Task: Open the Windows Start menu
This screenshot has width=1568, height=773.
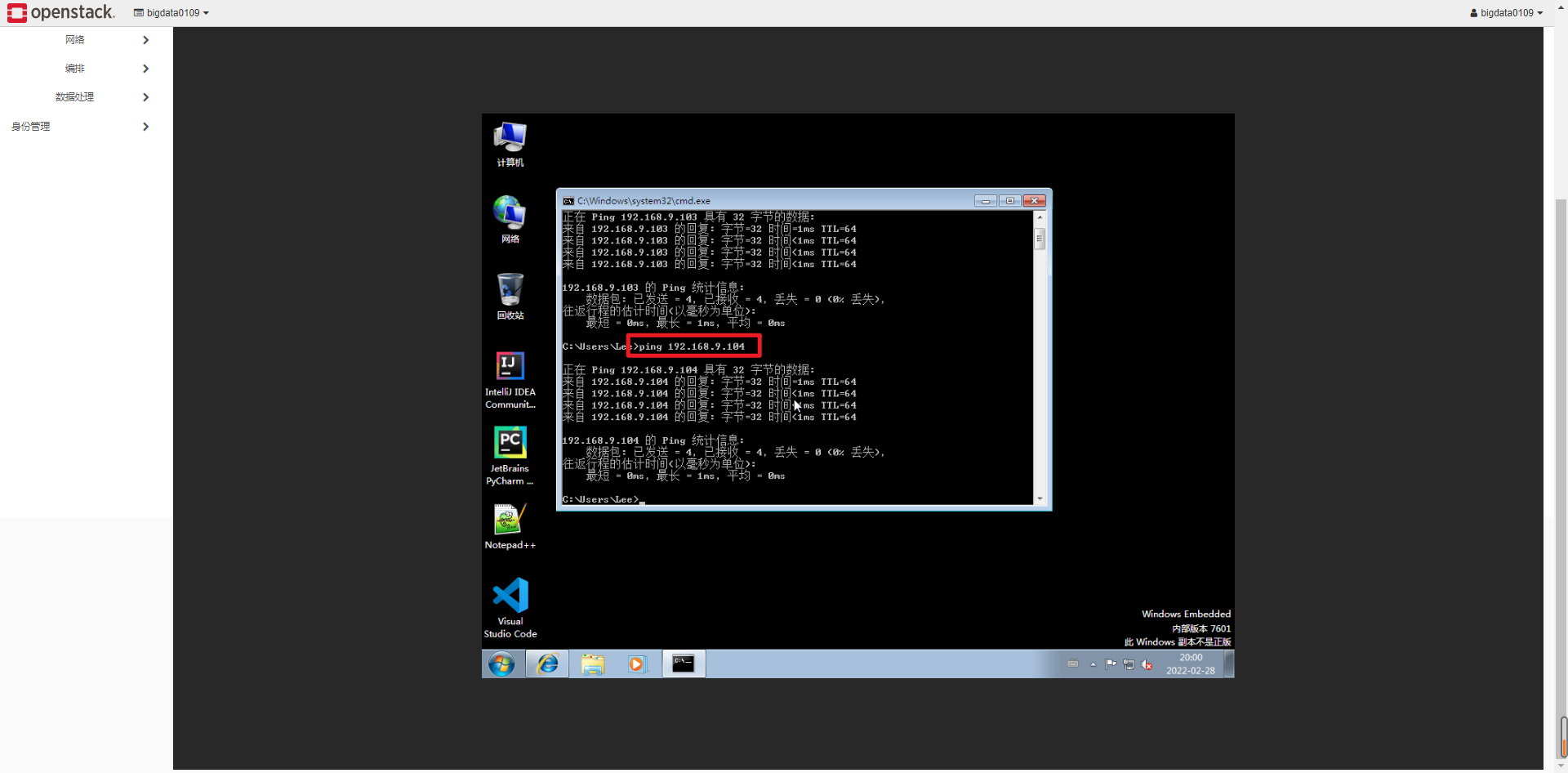Action: click(501, 664)
